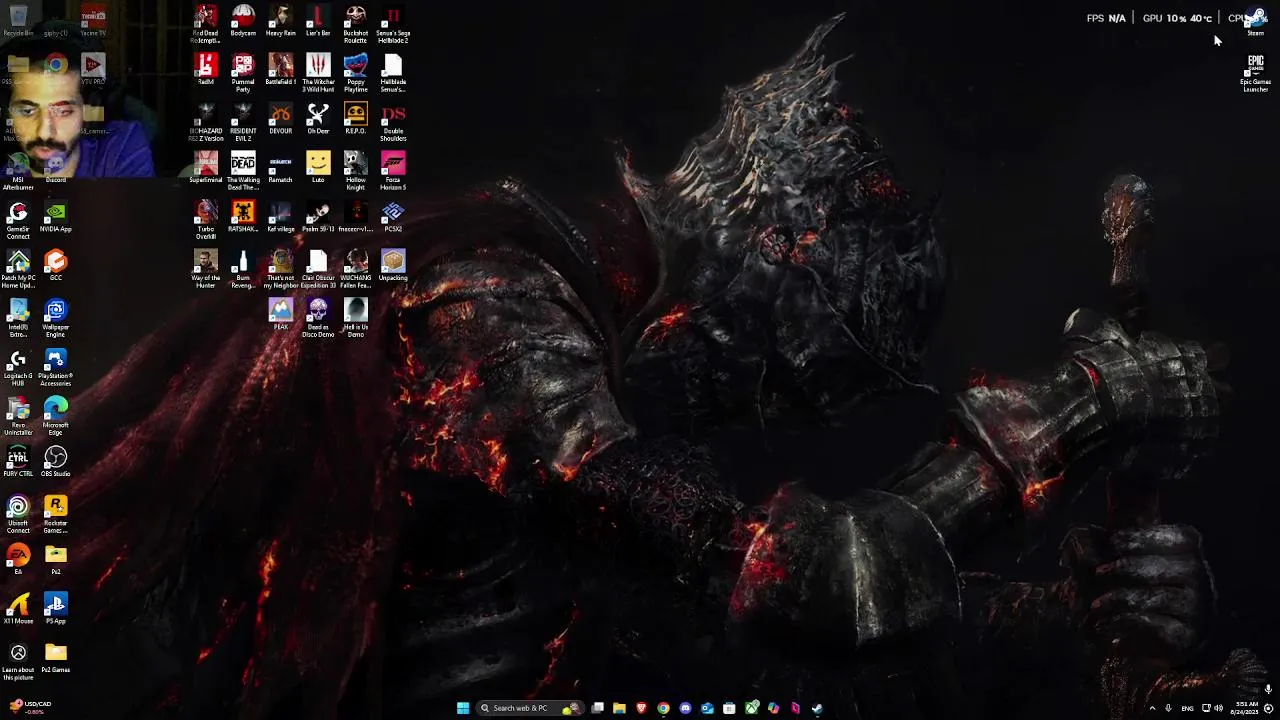Viewport: 1280px width, 720px height.
Task: Open the Rockstar Games Launcher icon
Action: pyautogui.click(x=55, y=514)
